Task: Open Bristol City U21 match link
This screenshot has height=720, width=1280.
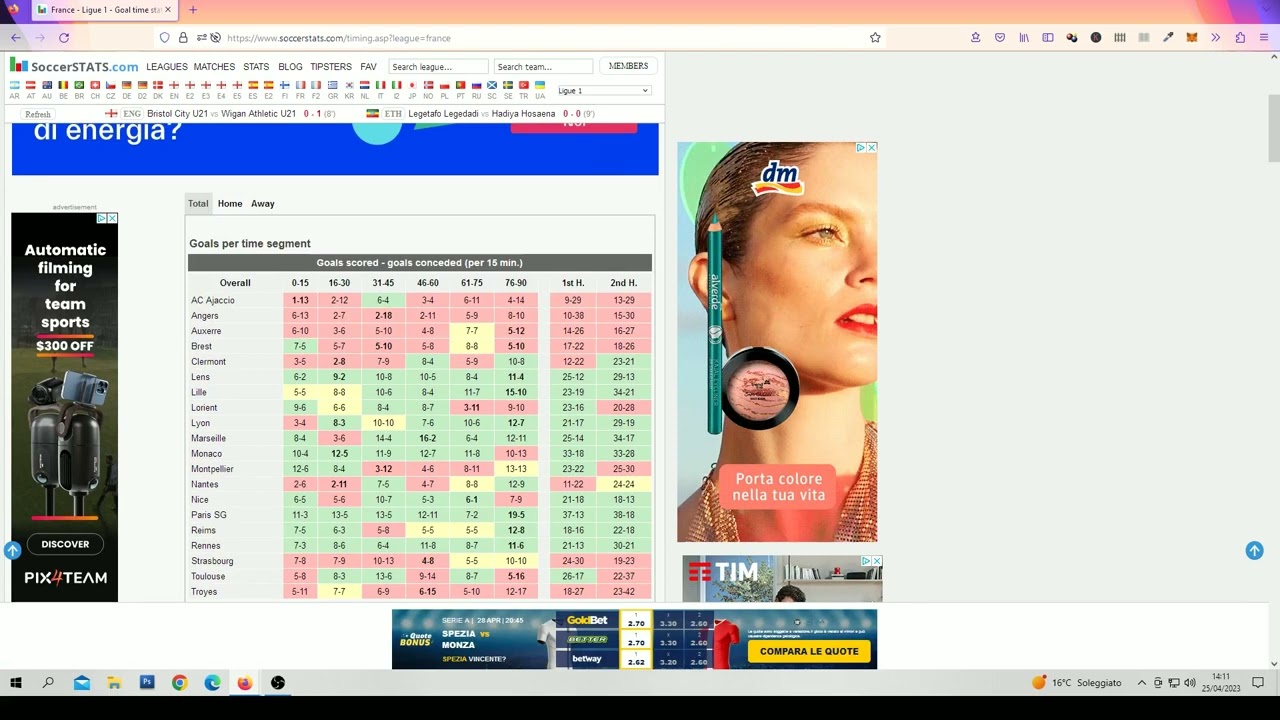Action: coord(221,114)
